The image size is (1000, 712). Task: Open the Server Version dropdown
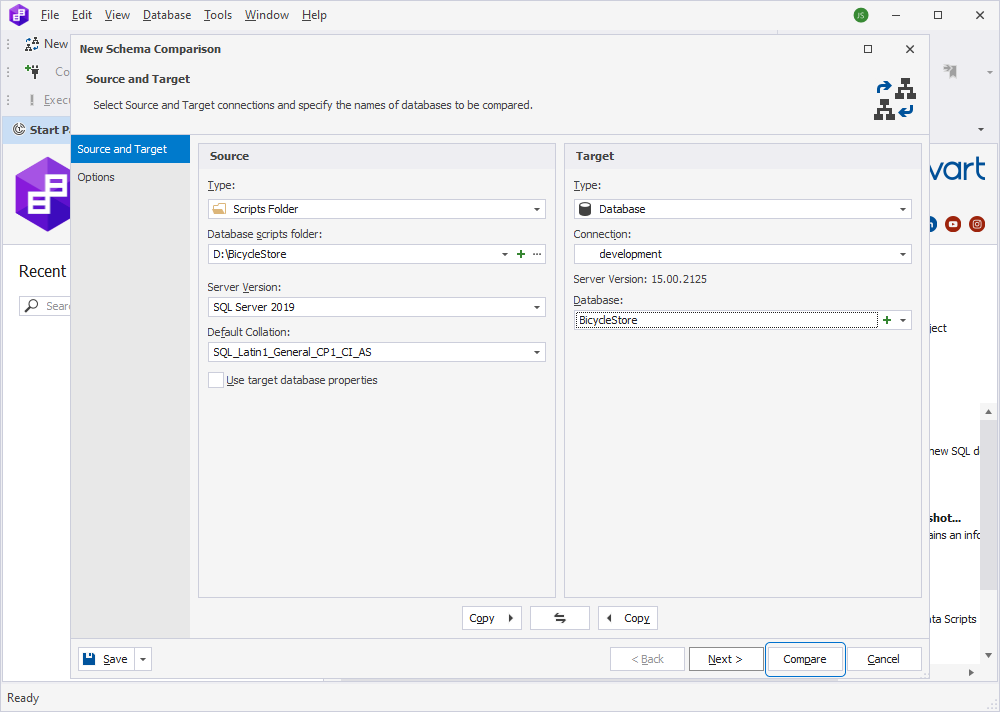(536, 308)
